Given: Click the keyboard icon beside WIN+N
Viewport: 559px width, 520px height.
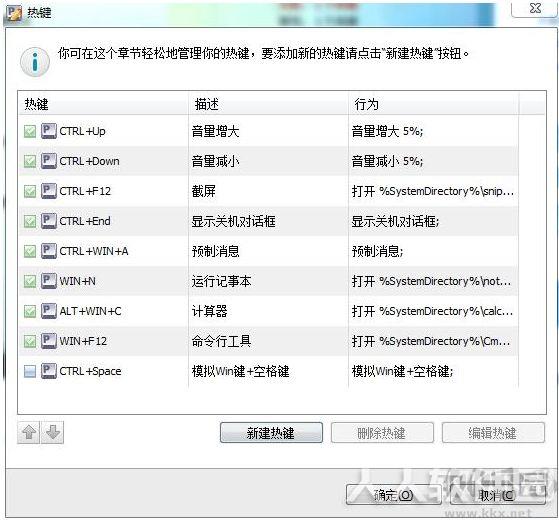Looking at the screenshot, I should (49, 280).
